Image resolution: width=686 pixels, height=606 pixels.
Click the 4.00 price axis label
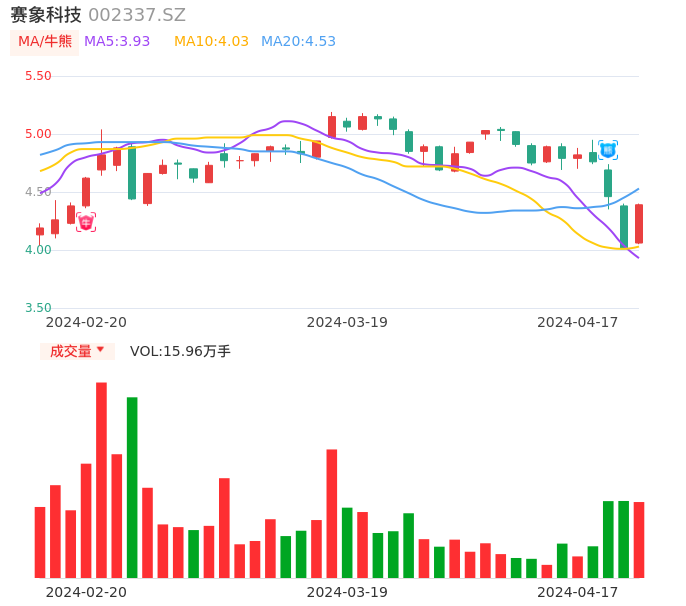click(x=38, y=250)
